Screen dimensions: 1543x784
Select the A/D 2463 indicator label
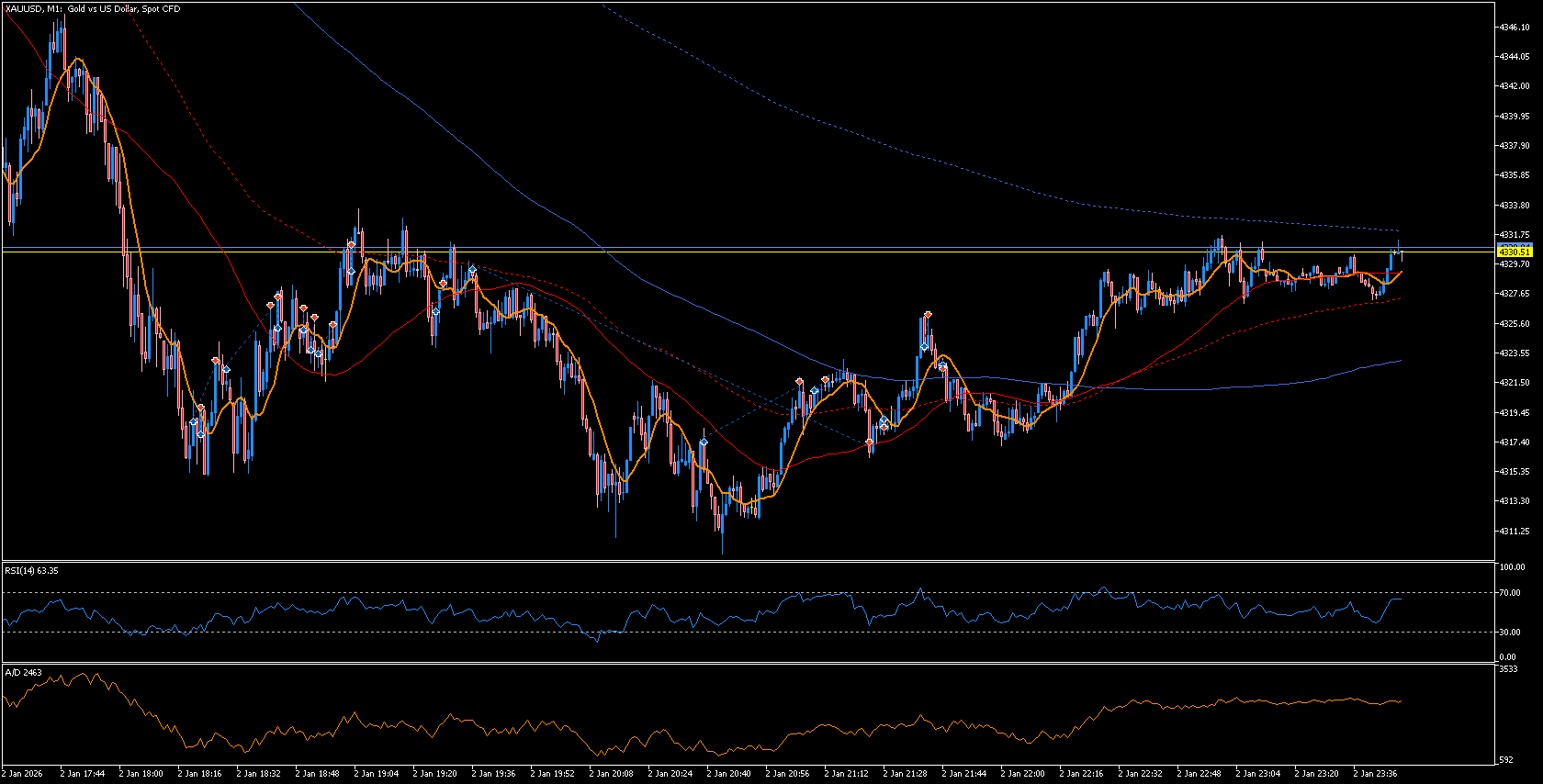click(24, 673)
